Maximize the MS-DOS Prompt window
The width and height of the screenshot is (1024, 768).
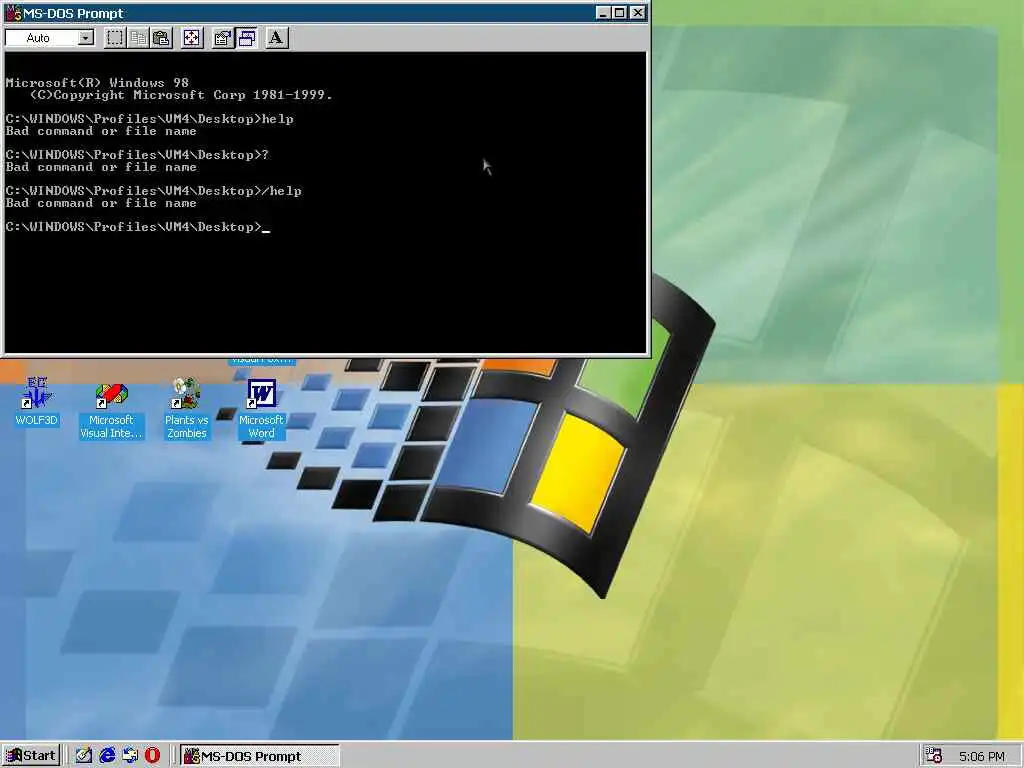pyautogui.click(x=620, y=12)
